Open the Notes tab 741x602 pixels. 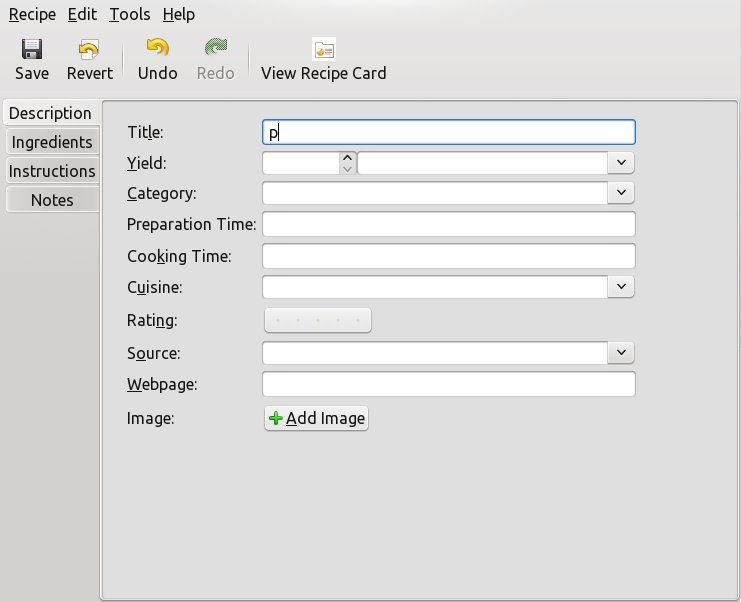pos(52,199)
